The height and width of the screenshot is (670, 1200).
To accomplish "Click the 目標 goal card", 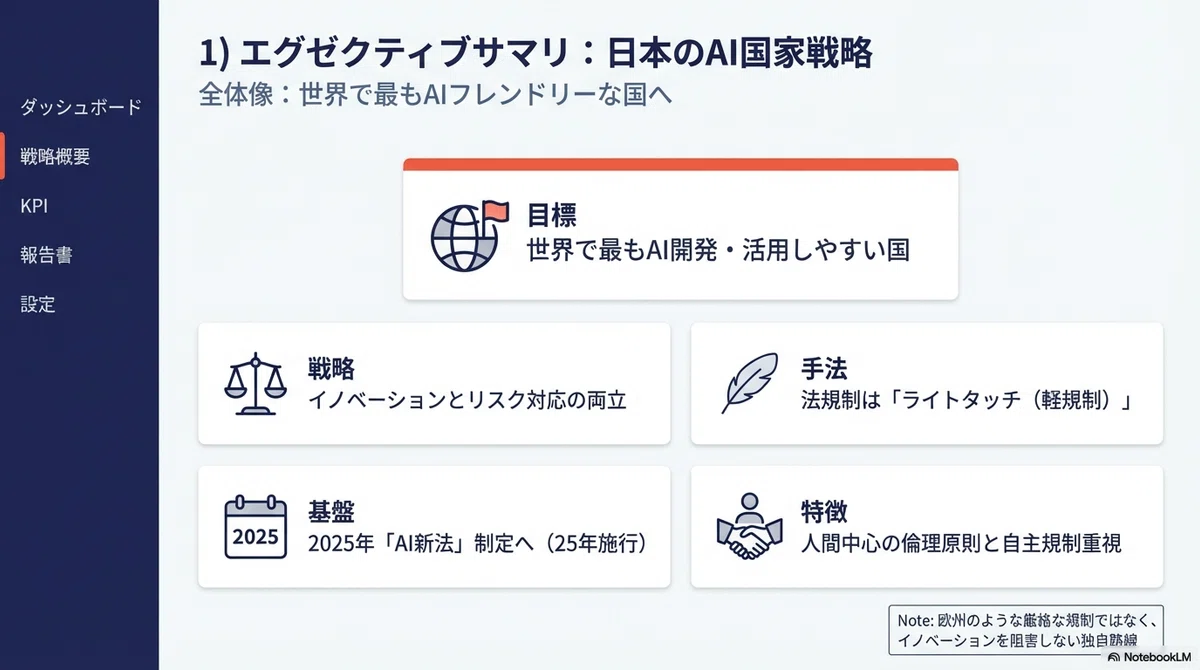I will 680,229.
